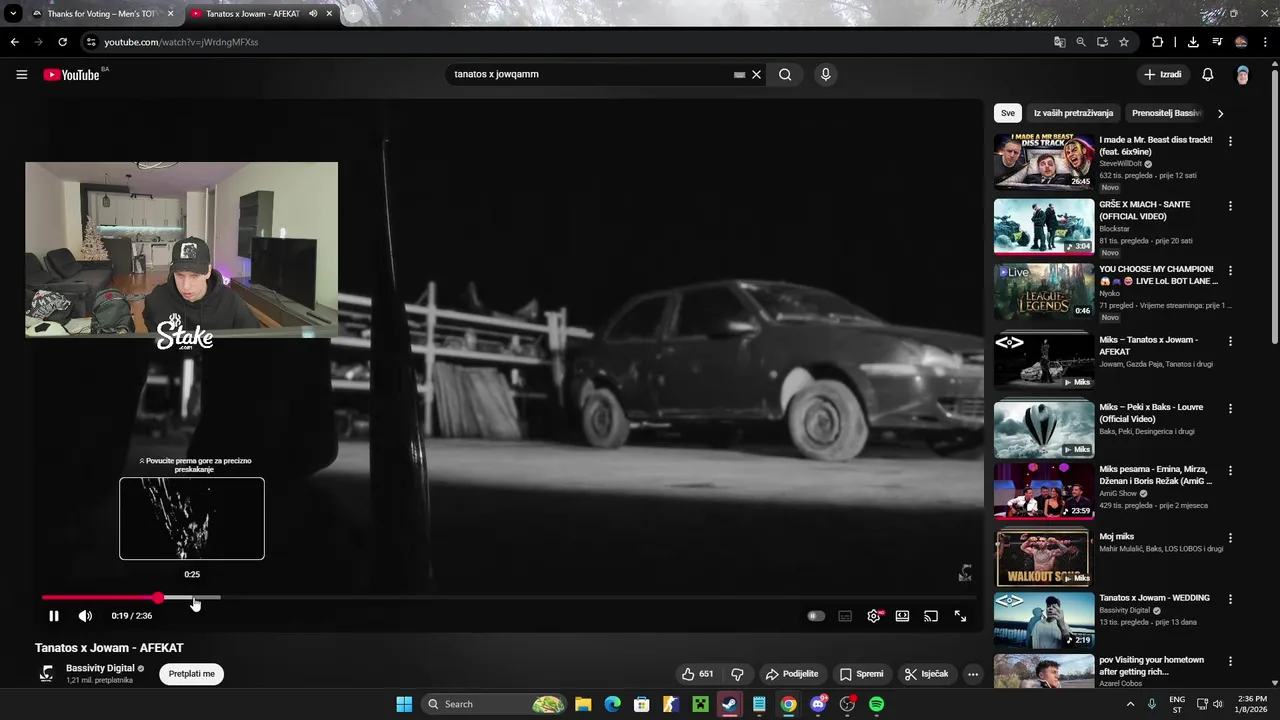The width and height of the screenshot is (1280, 720).
Task: Open the Izradi create menu
Action: coord(1163,74)
